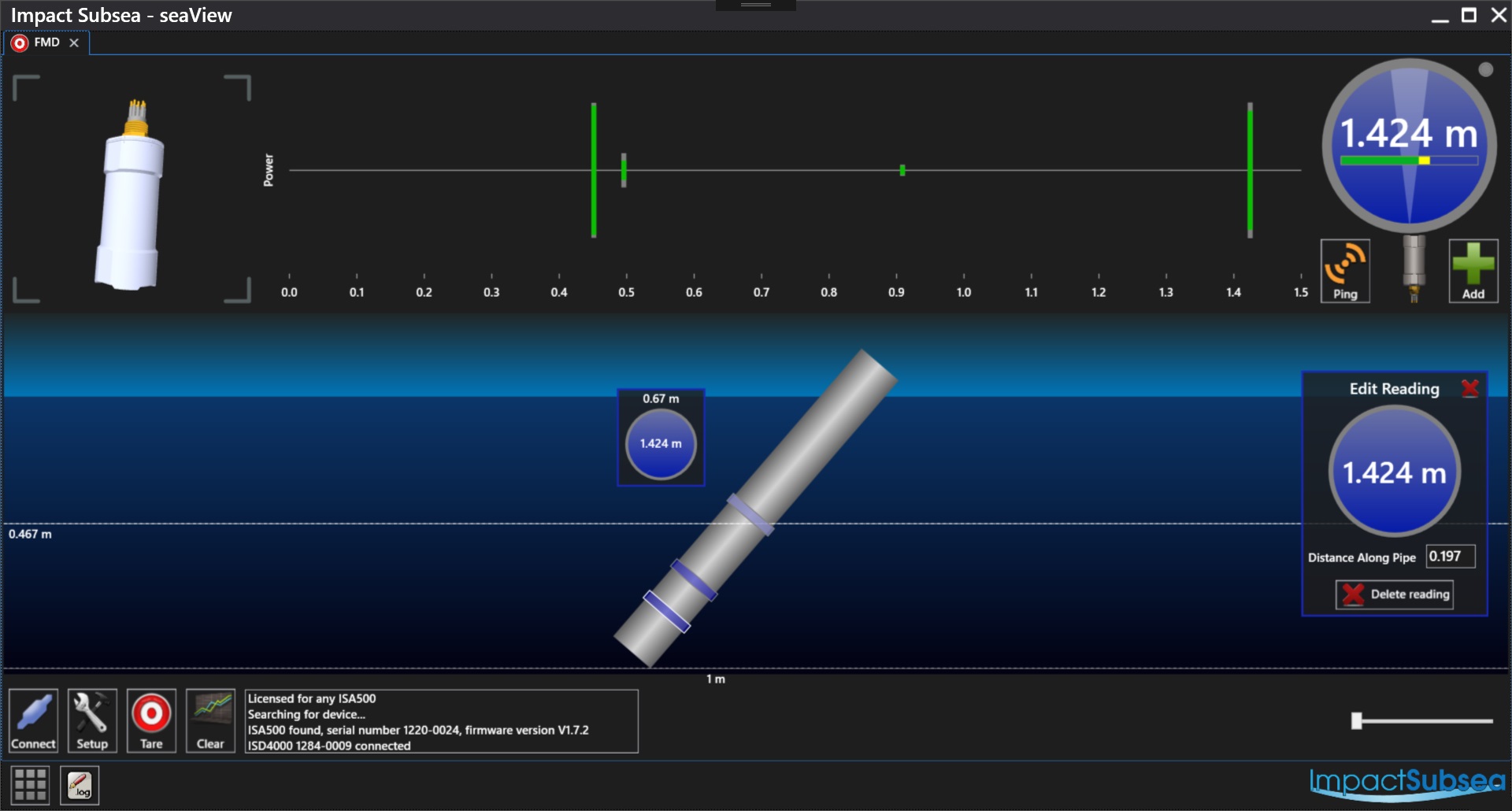Close the Edit Reading panel

click(1469, 388)
